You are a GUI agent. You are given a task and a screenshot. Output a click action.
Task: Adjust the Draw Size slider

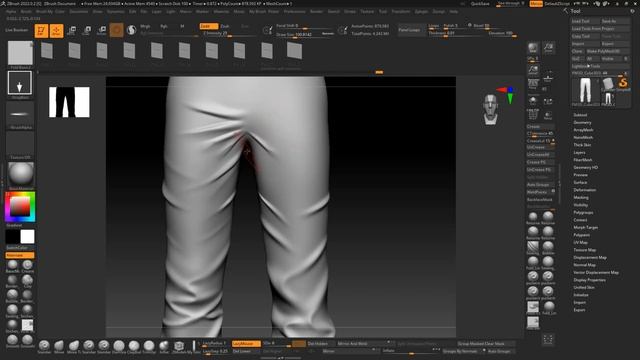tap(305, 34)
